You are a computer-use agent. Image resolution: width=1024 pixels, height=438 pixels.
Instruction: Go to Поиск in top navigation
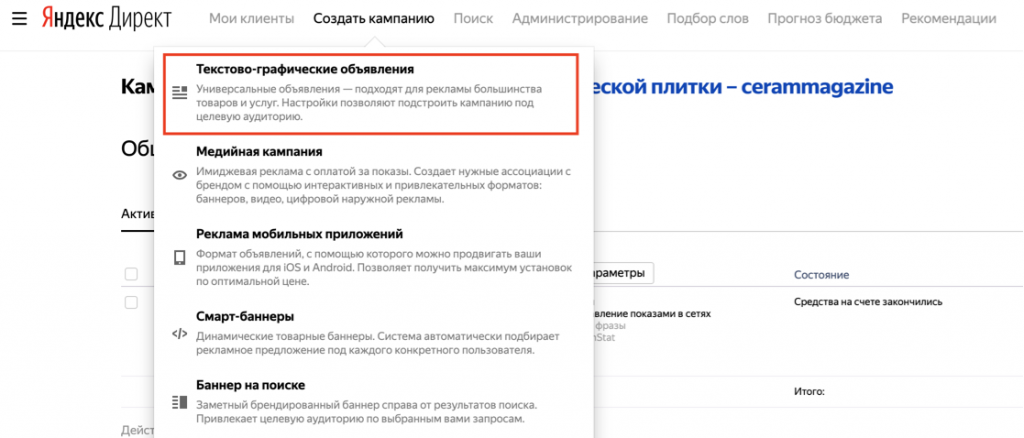(473, 19)
